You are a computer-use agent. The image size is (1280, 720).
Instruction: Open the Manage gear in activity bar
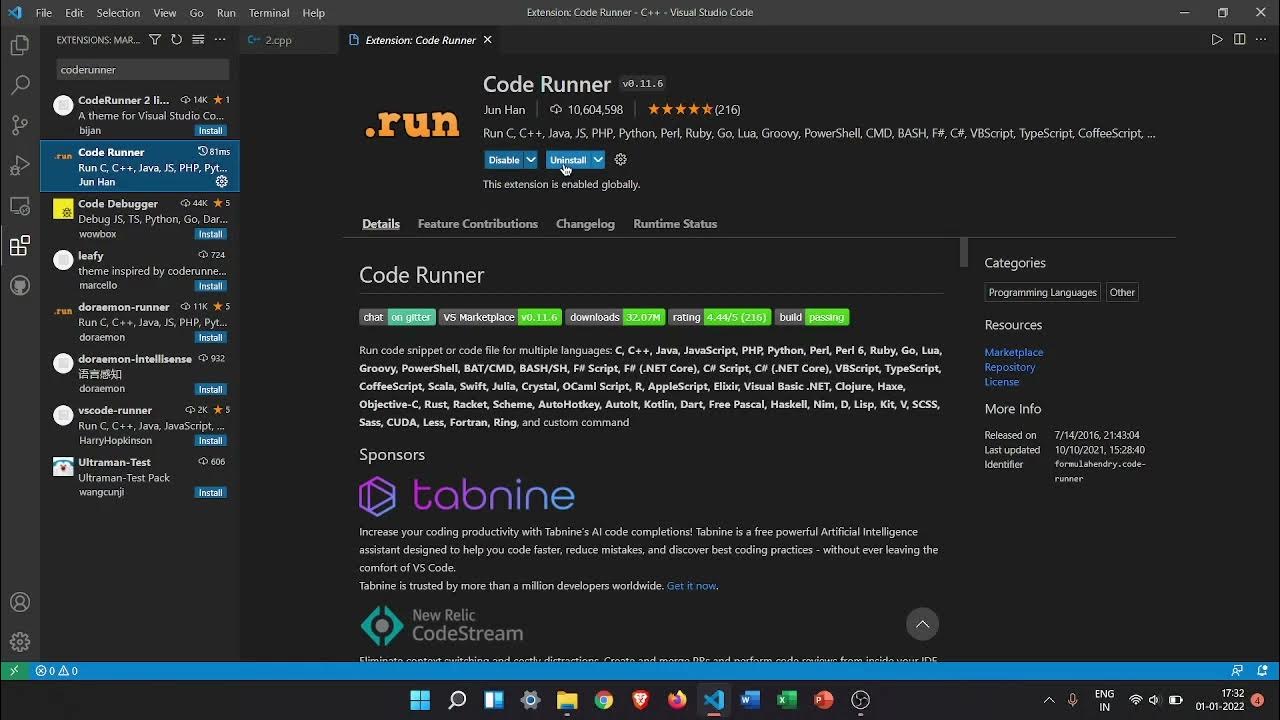coord(20,642)
